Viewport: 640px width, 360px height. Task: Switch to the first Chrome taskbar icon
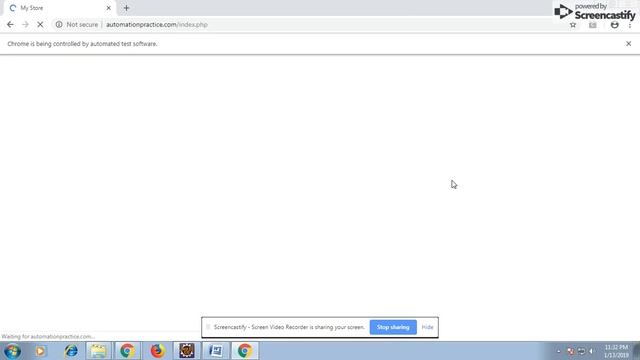[127, 351]
